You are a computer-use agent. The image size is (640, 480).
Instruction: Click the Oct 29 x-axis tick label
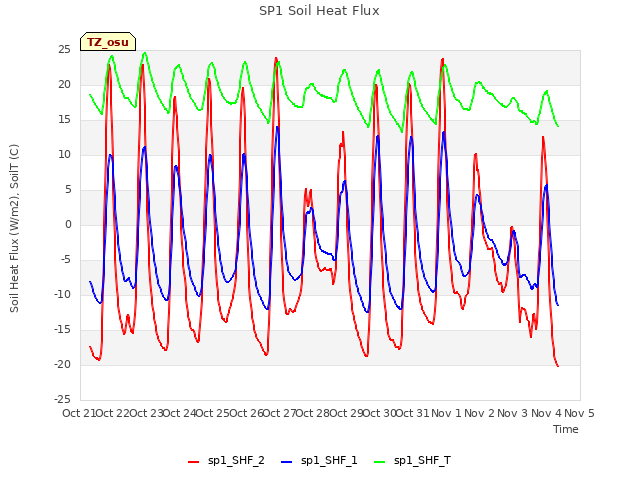(346, 413)
